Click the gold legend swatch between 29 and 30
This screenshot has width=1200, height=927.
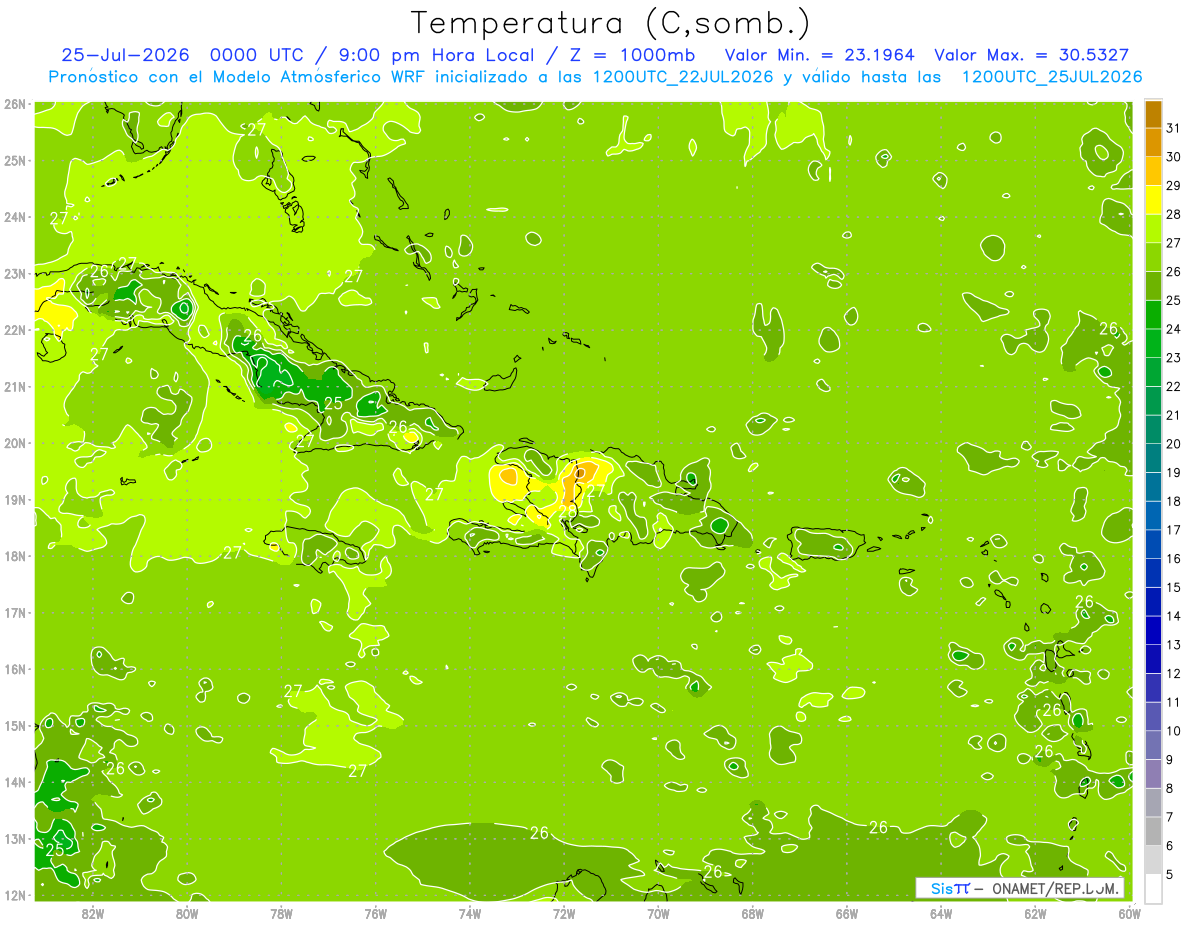1153,171
